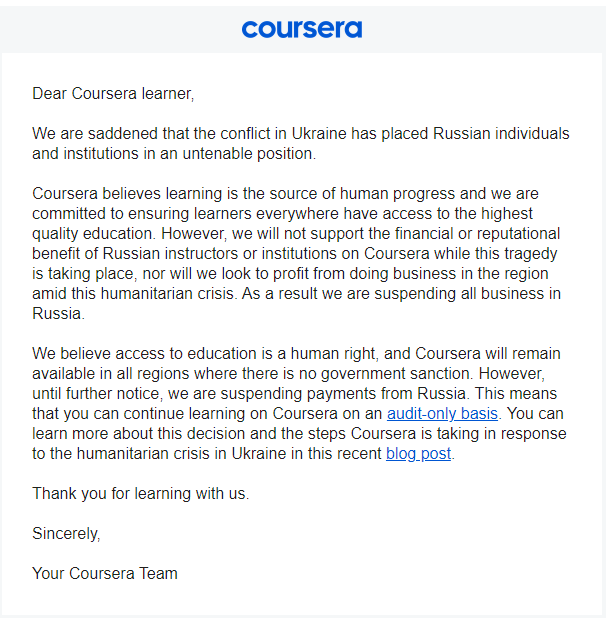
Task: Open the "audit-only basis" link
Action: coord(442,413)
